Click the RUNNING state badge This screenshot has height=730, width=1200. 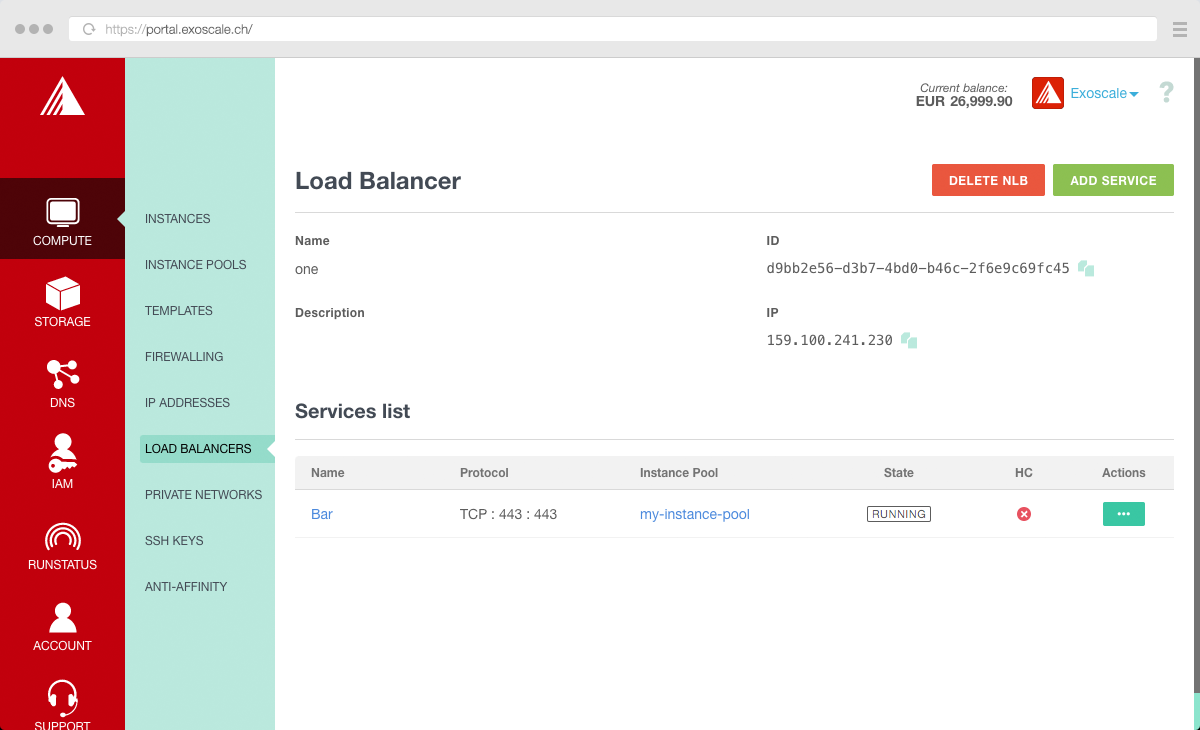[x=899, y=514]
